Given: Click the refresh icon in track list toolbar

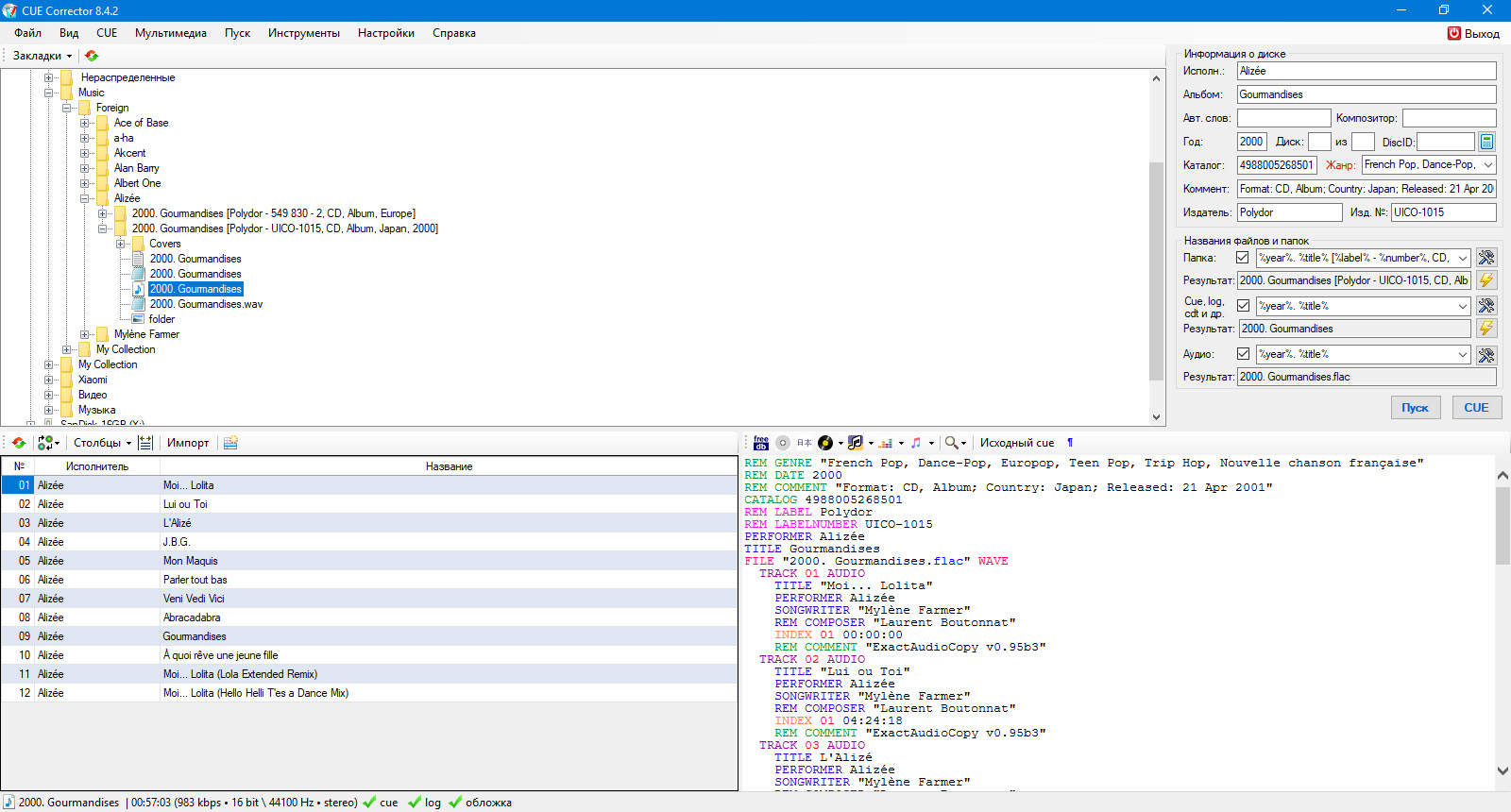Looking at the screenshot, I should coord(19,443).
